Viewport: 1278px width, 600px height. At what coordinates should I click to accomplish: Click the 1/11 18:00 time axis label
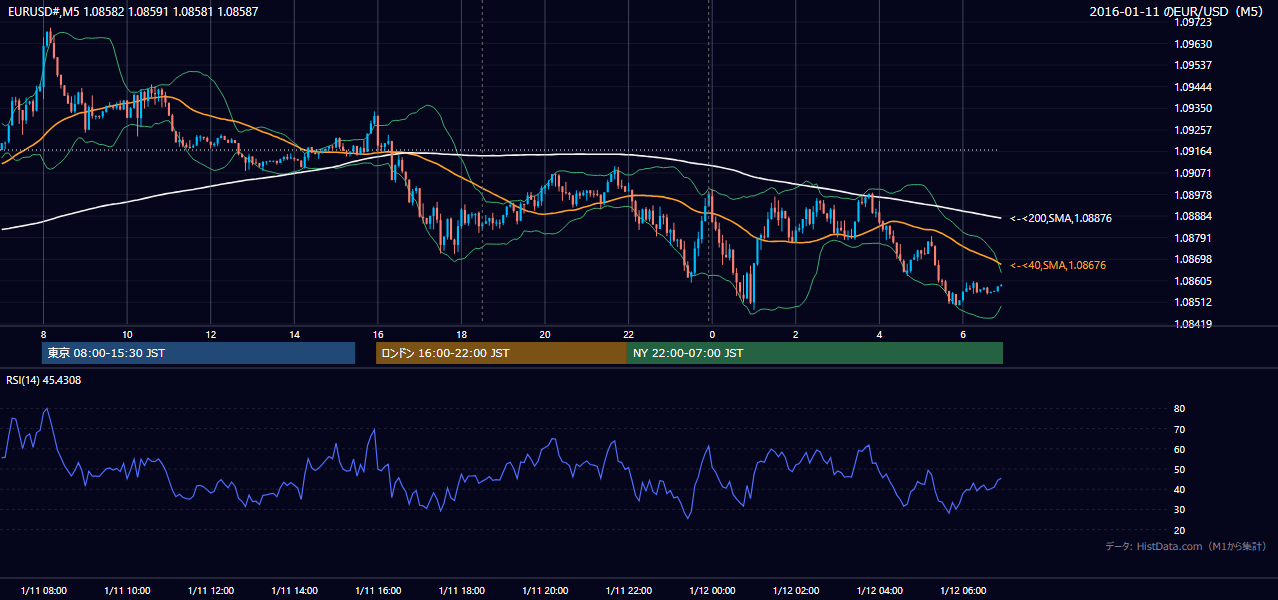[461, 590]
